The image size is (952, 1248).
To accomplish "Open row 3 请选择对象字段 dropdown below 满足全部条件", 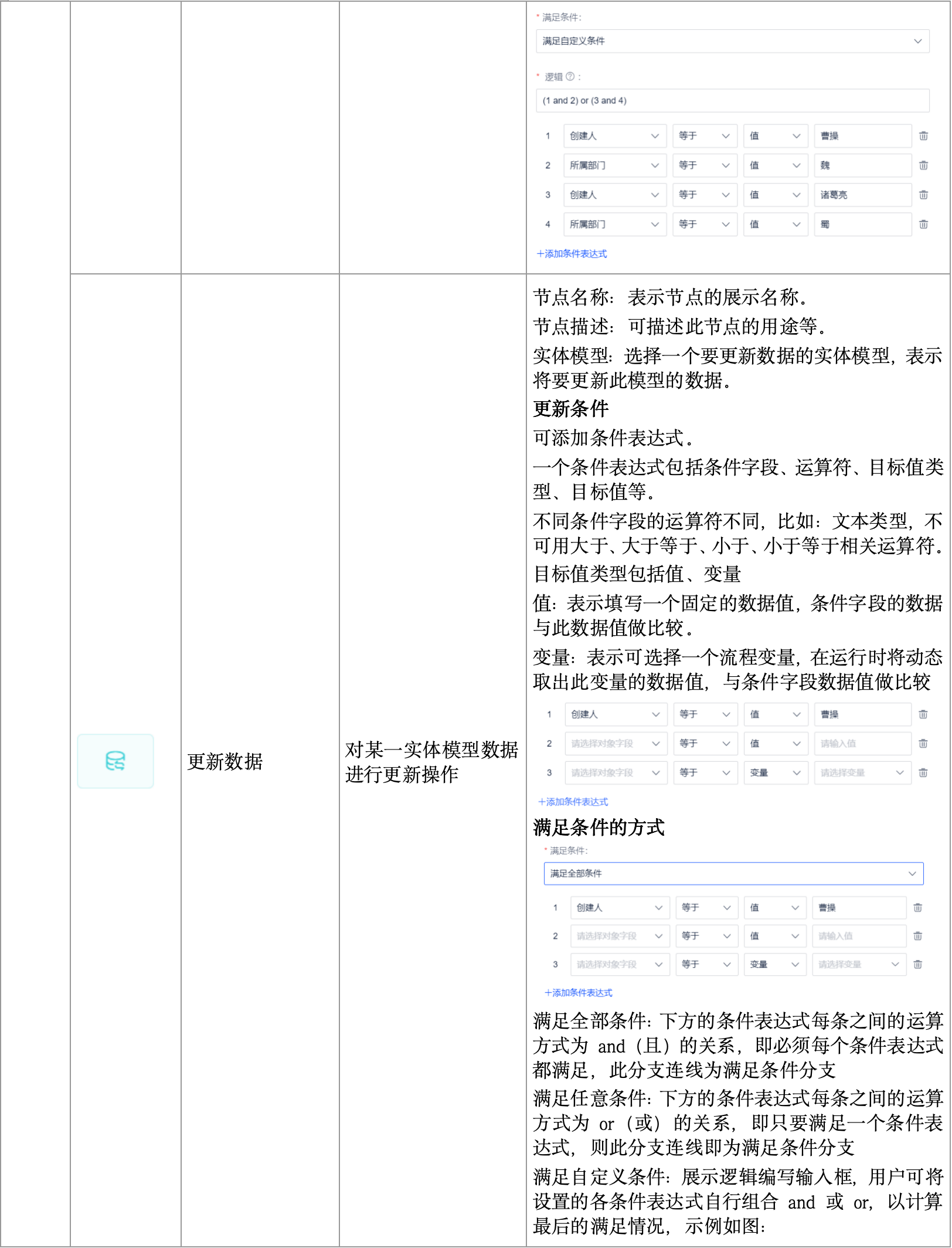I will click(x=620, y=964).
